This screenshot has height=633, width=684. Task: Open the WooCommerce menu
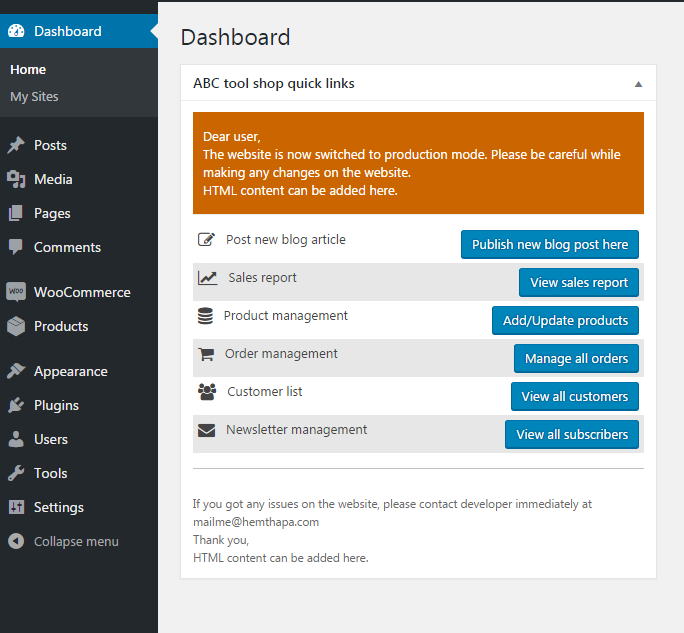79,292
